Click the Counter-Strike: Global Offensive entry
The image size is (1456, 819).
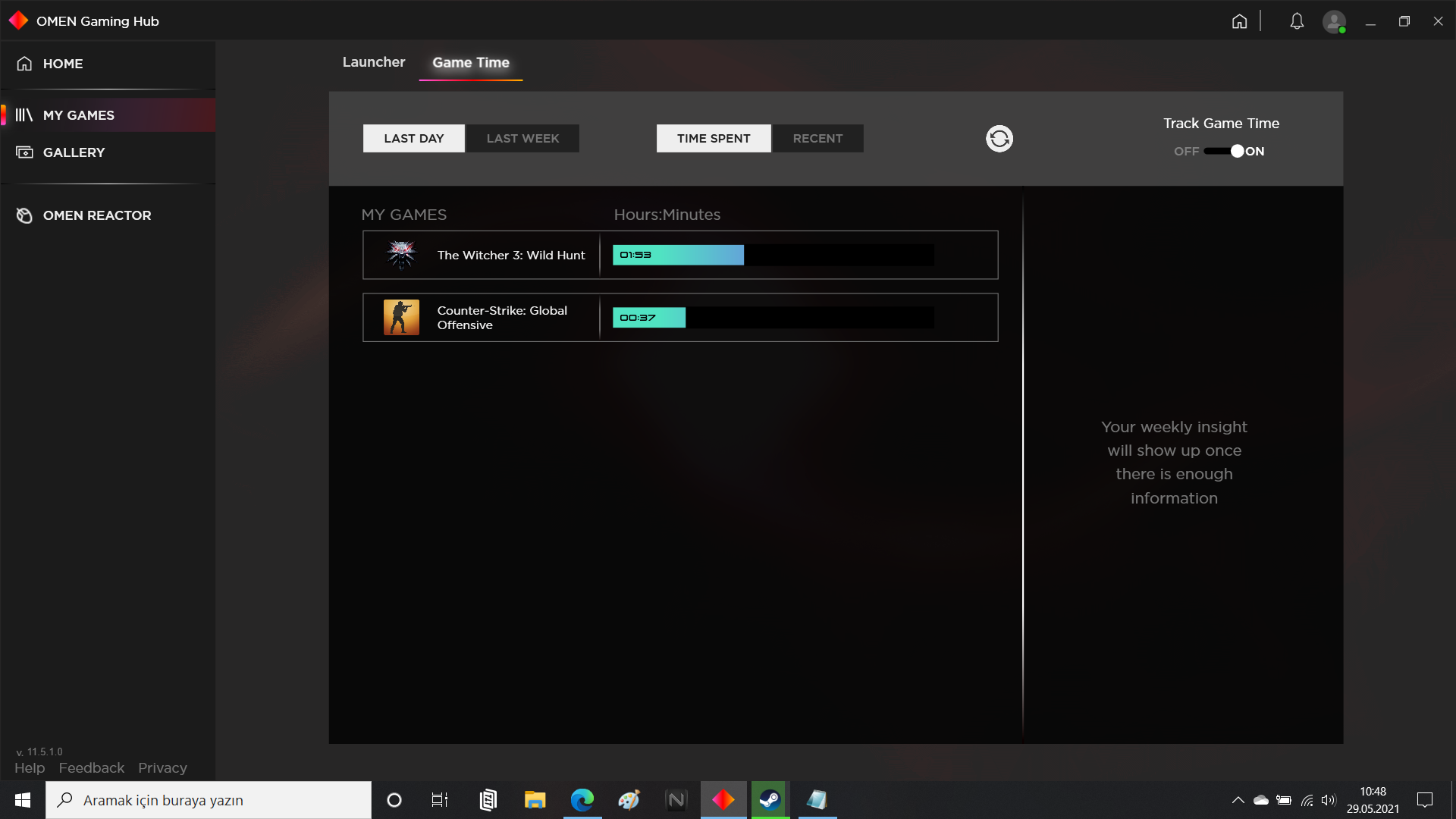tap(680, 317)
